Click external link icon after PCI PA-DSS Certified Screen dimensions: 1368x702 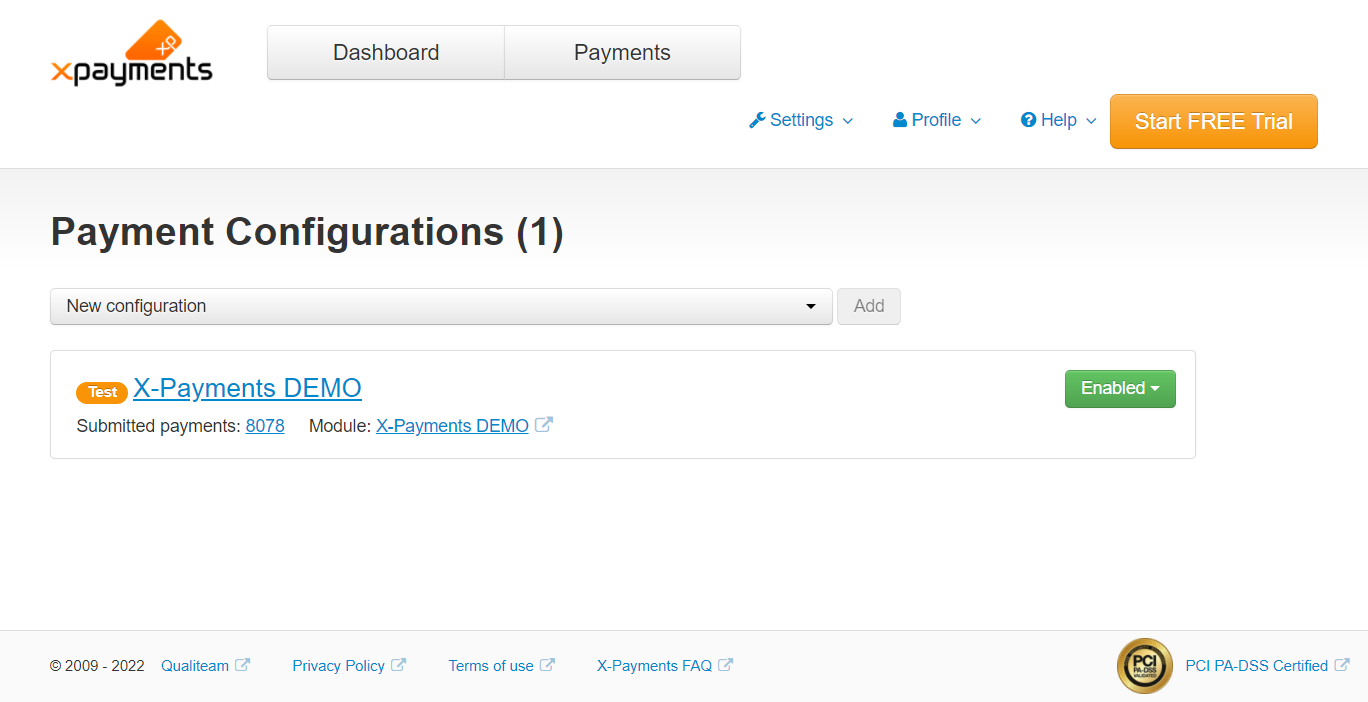pos(1342,665)
